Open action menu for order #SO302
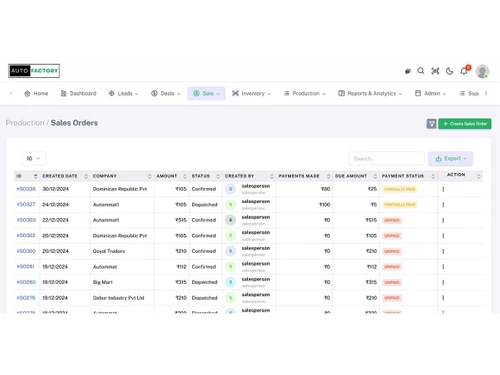 coord(443,235)
